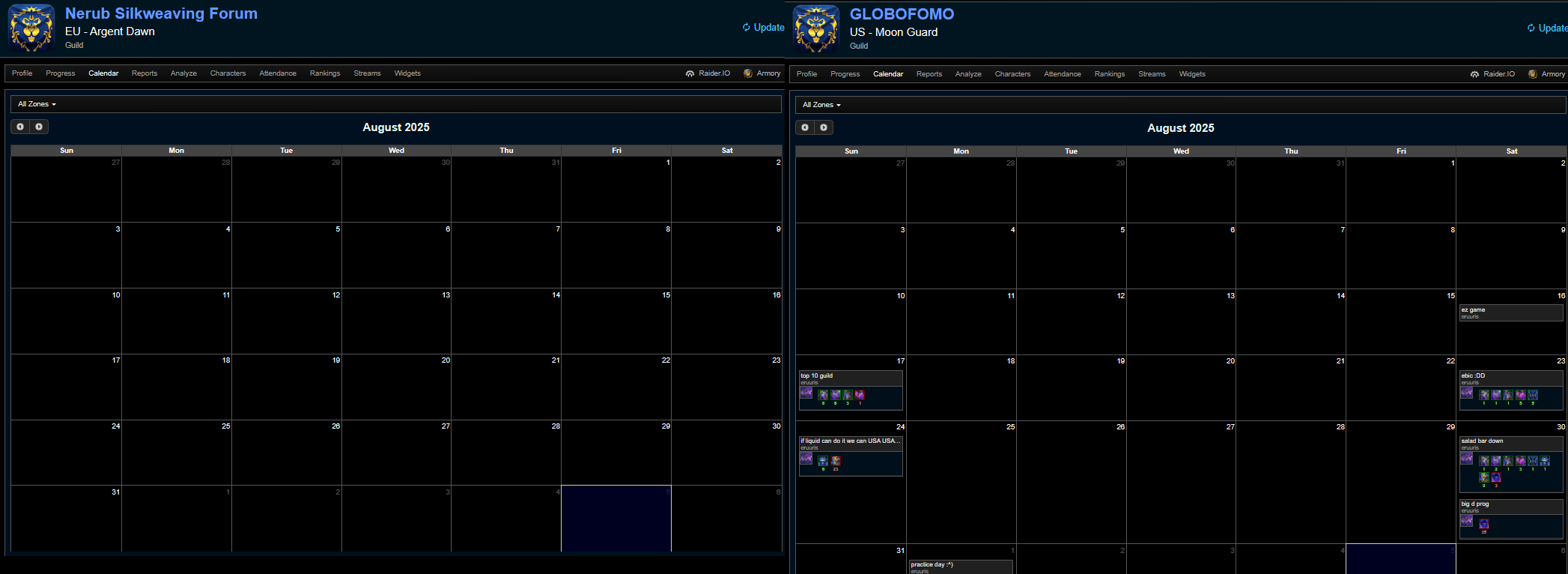Open Progress tab for Nerub Silkweaving Forum

click(61, 73)
